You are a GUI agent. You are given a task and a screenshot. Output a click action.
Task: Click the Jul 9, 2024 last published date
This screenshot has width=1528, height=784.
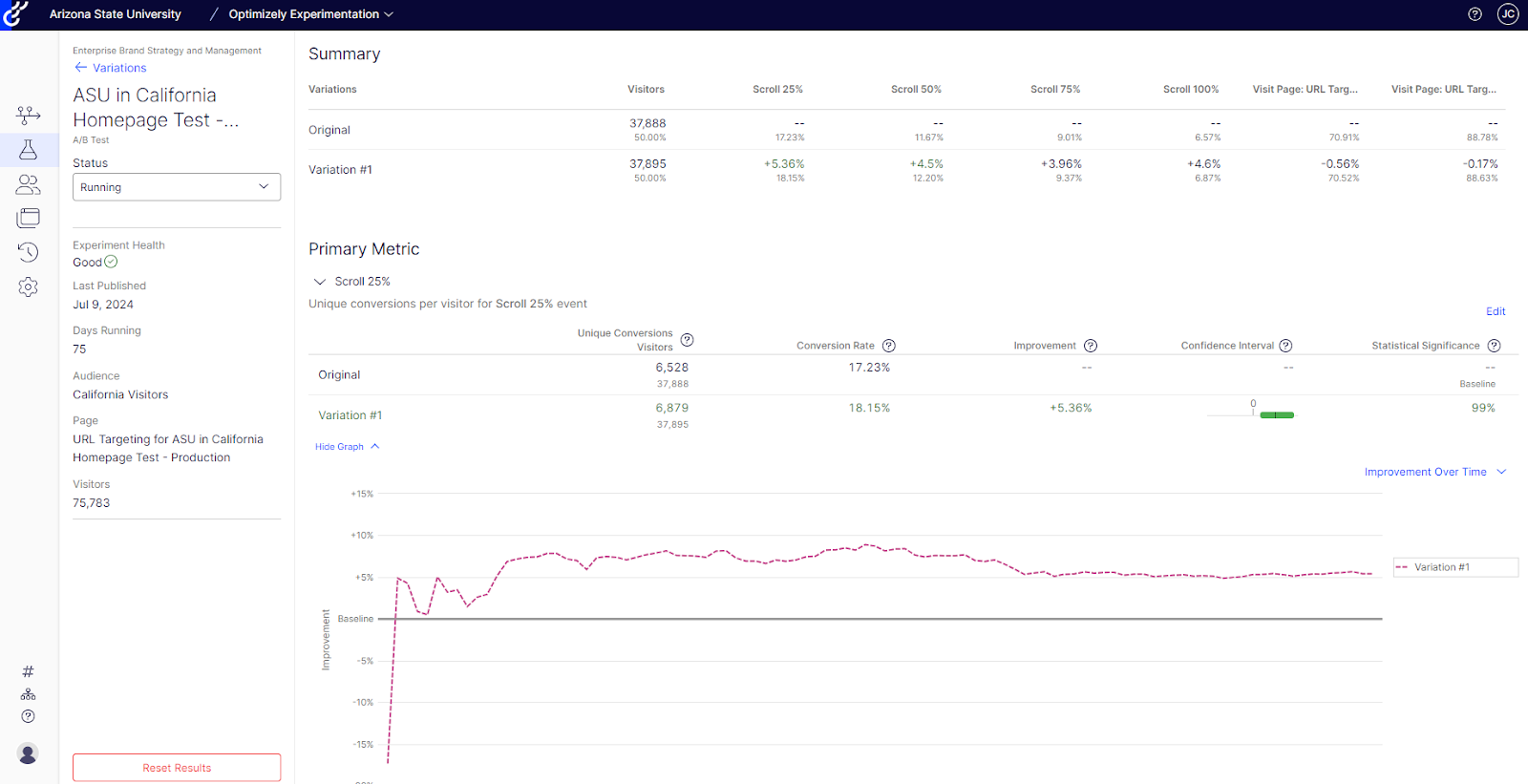click(103, 305)
